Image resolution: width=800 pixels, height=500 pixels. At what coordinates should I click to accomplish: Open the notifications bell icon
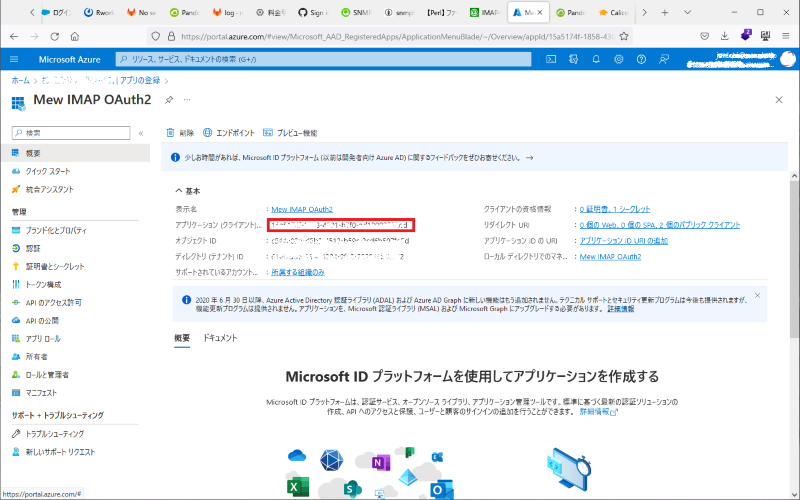point(596,59)
